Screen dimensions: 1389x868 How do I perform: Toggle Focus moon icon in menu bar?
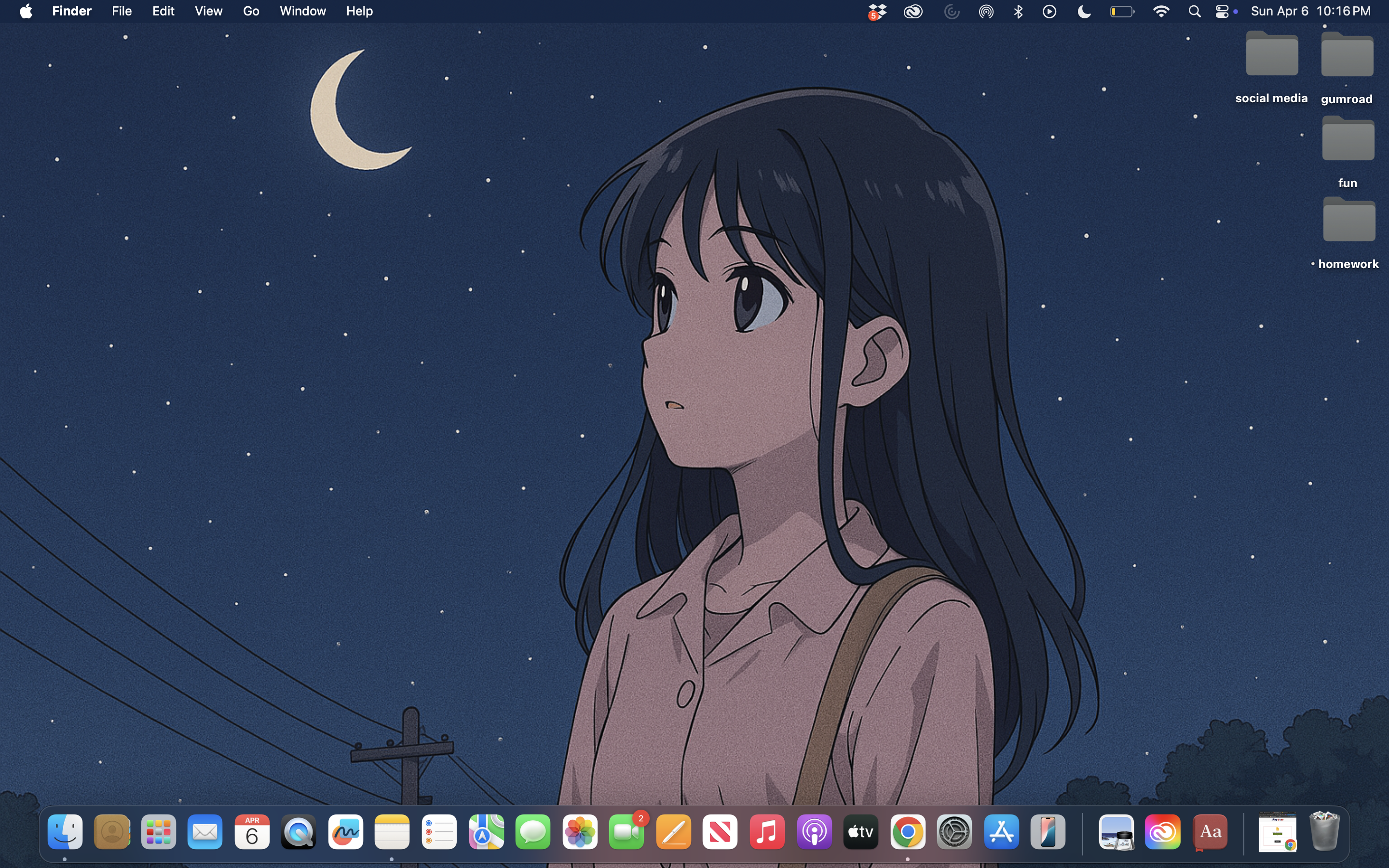coord(1084,12)
